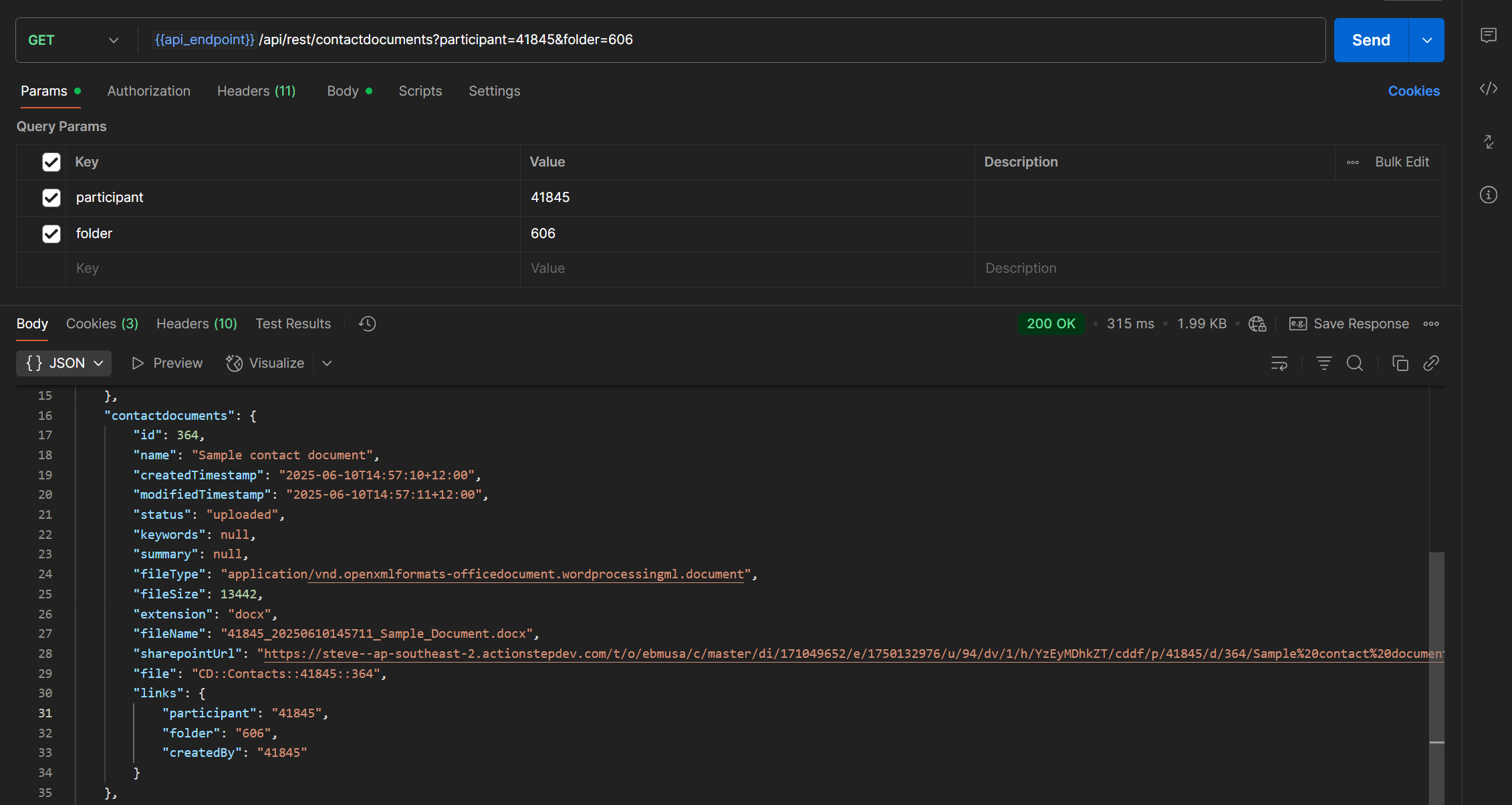Screen dimensions: 1512x805
Task: Open the GET method dropdown
Action: pyautogui.click(x=74, y=40)
